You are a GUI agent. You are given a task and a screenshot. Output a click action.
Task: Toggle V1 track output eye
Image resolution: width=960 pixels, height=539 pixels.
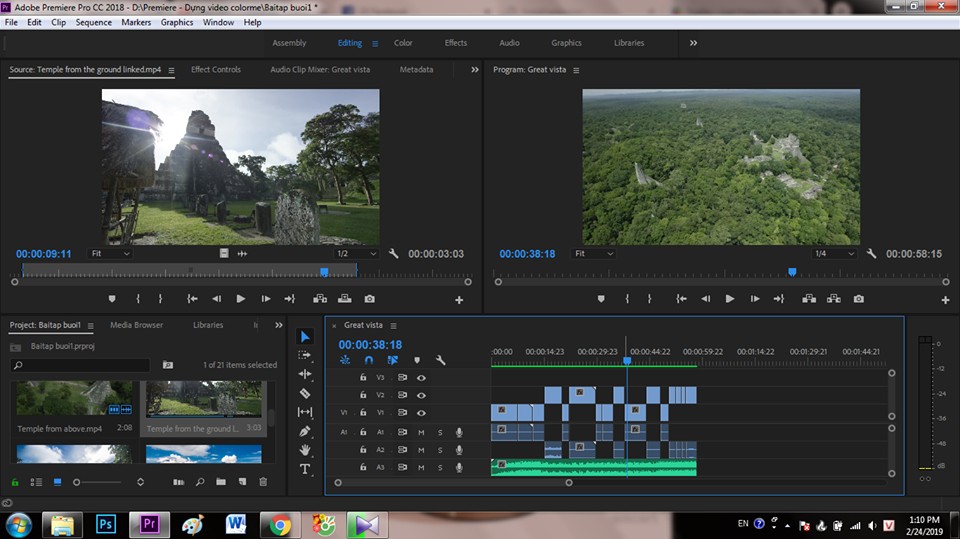pos(421,413)
